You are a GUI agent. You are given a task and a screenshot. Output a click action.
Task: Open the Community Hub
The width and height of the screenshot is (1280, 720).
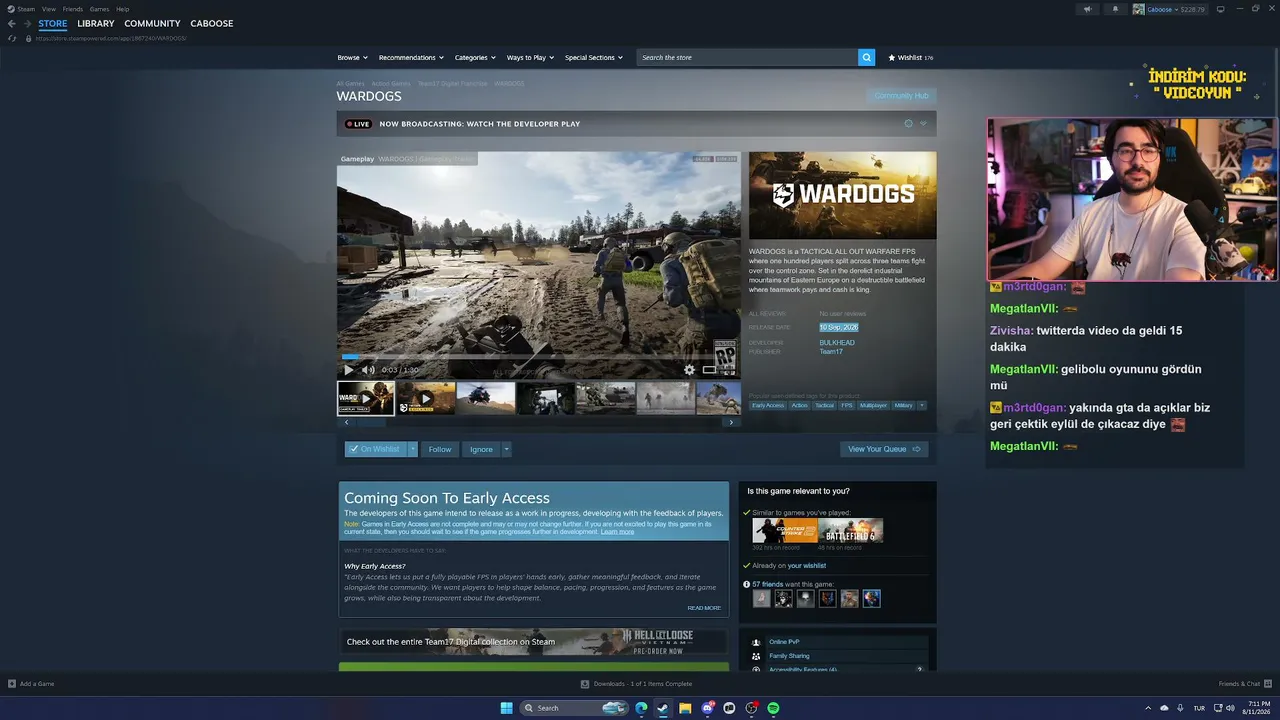901,96
